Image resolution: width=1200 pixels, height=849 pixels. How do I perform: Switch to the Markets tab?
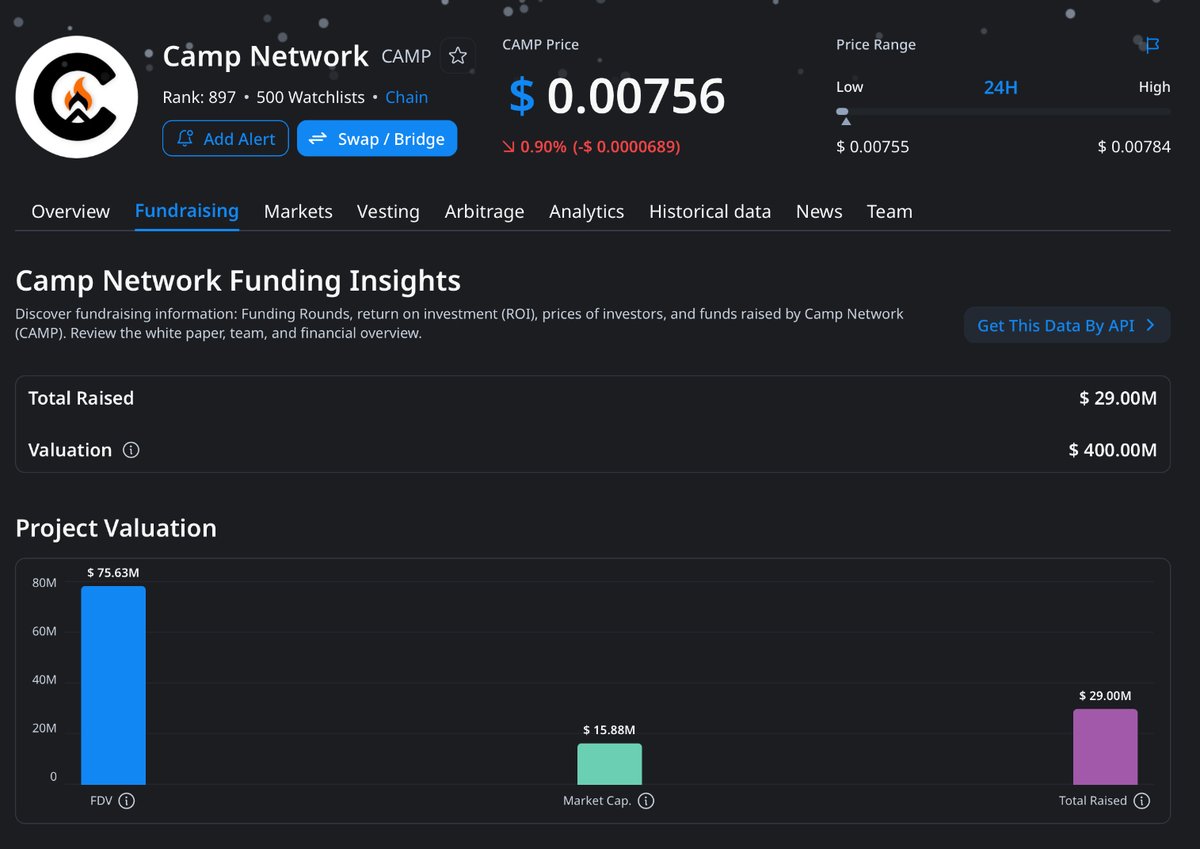298,211
